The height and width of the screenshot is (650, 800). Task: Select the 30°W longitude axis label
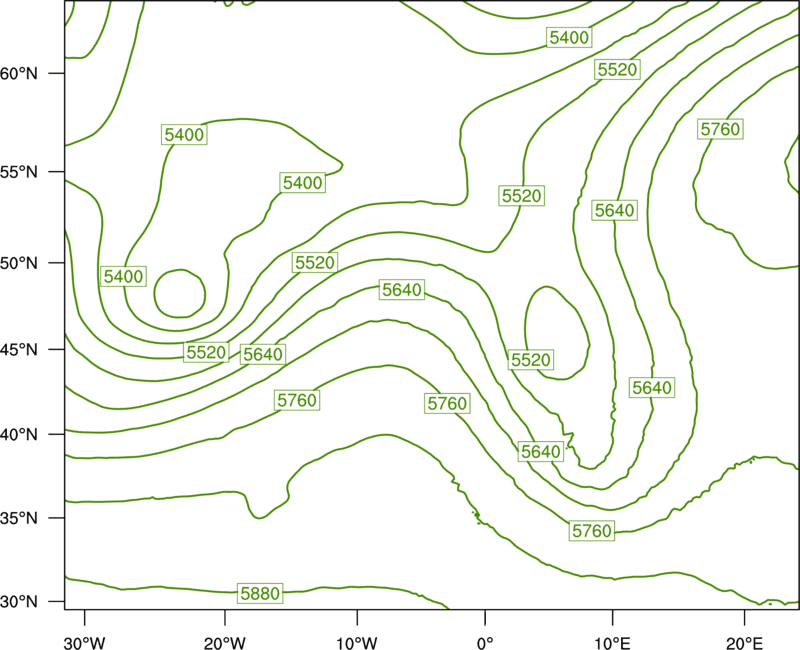[x=85, y=643]
